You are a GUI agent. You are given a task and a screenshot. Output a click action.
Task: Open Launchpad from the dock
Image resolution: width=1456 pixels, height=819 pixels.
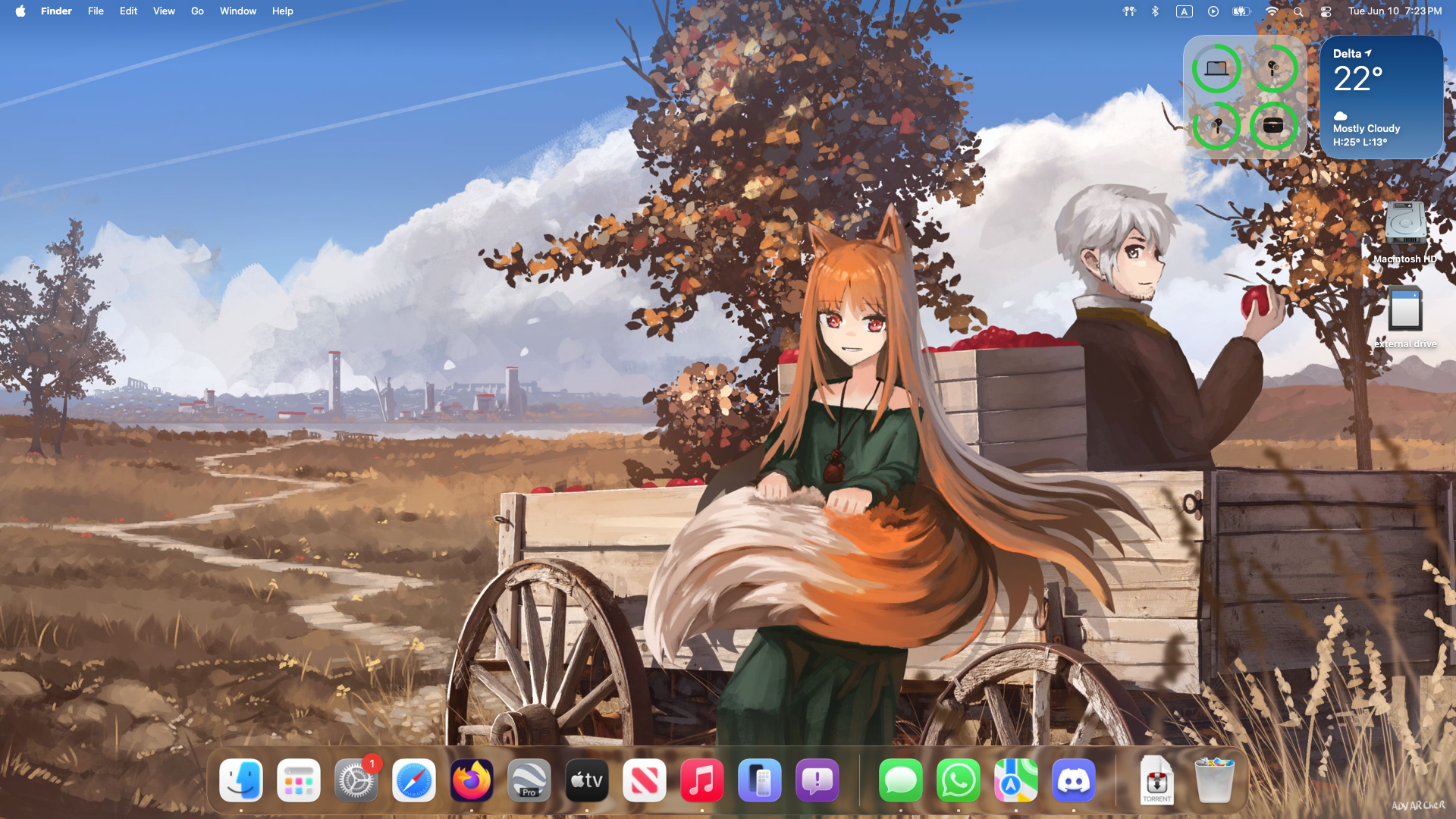coord(299,780)
